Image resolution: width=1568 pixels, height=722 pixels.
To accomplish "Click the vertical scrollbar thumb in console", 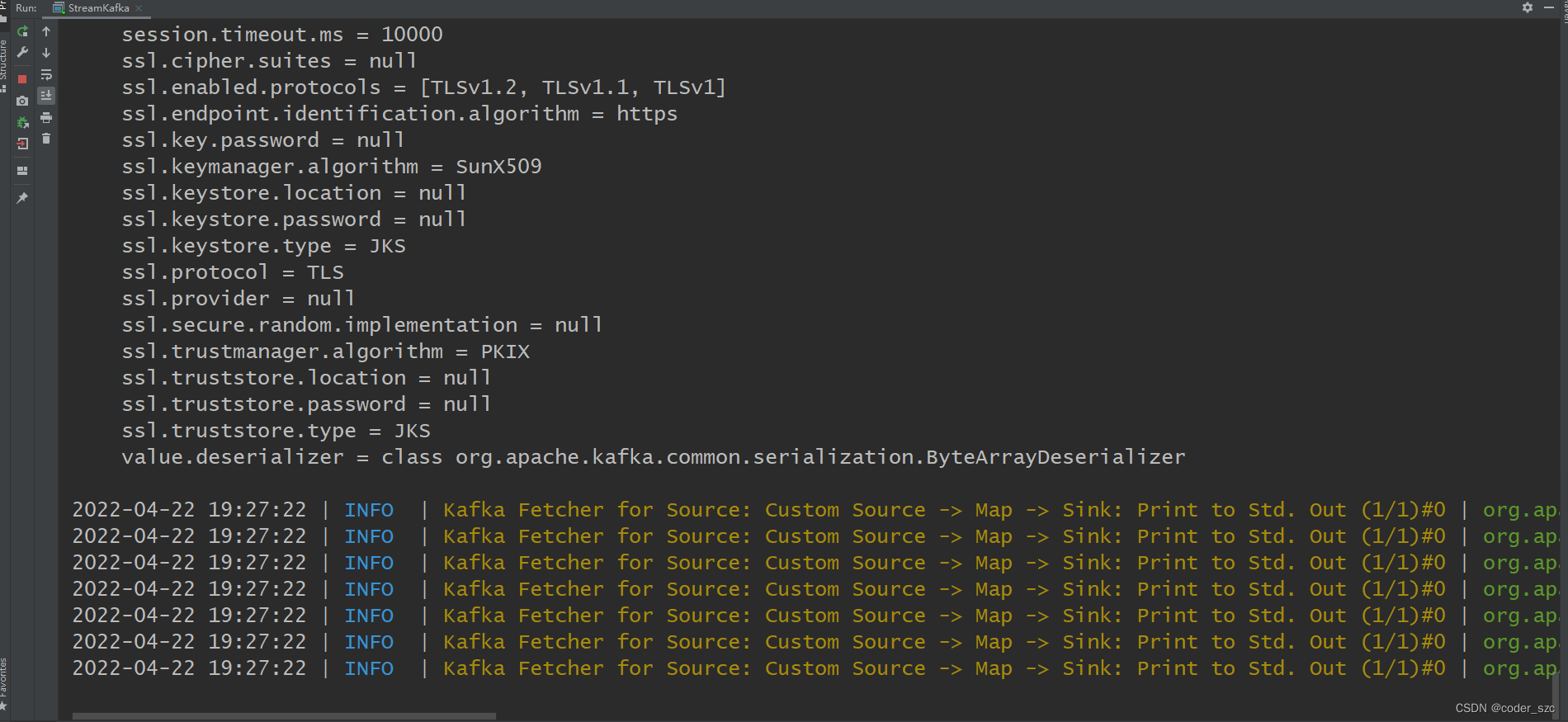I will 1556,696.
